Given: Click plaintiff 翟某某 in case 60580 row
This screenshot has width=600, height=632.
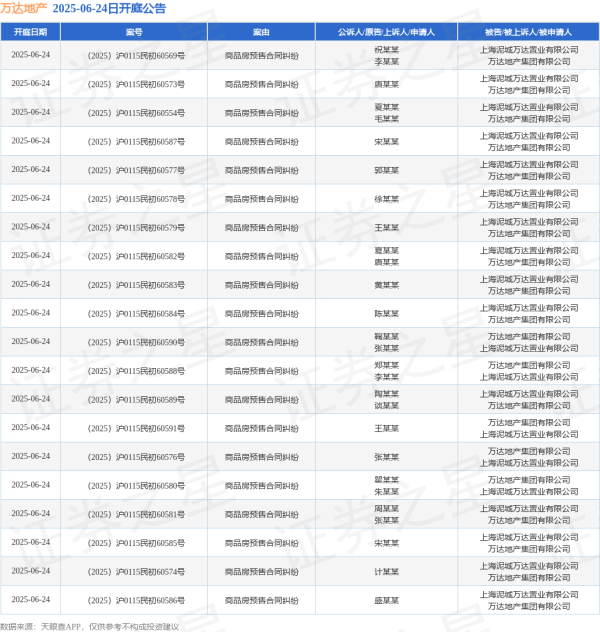Looking at the screenshot, I should (386, 480).
